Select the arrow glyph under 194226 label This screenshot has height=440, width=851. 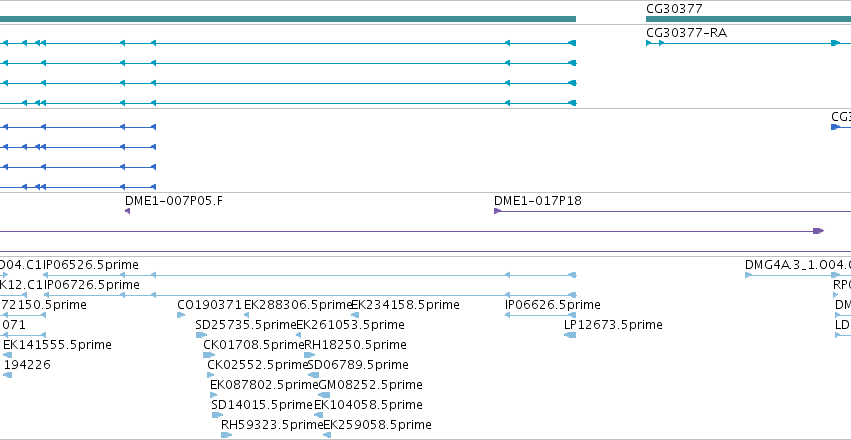[x=7, y=375]
